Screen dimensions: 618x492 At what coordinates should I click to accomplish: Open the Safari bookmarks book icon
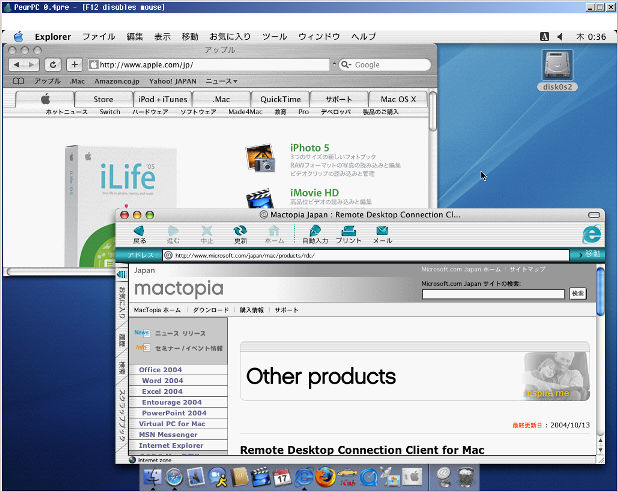click(19, 81)
